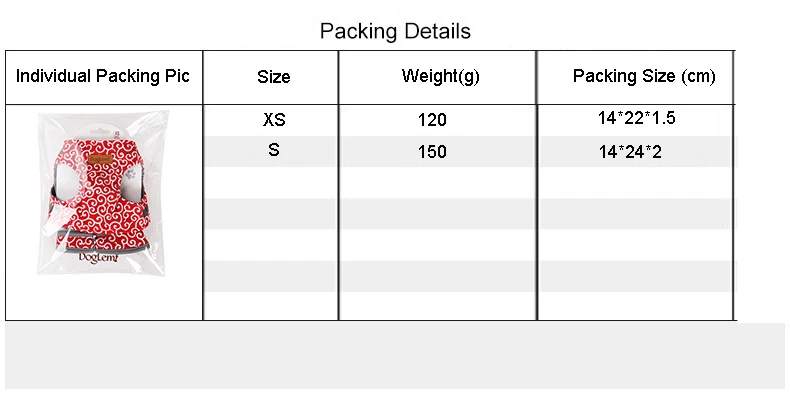Click the brown leather tag on the harness

click(x=98, y=159)
